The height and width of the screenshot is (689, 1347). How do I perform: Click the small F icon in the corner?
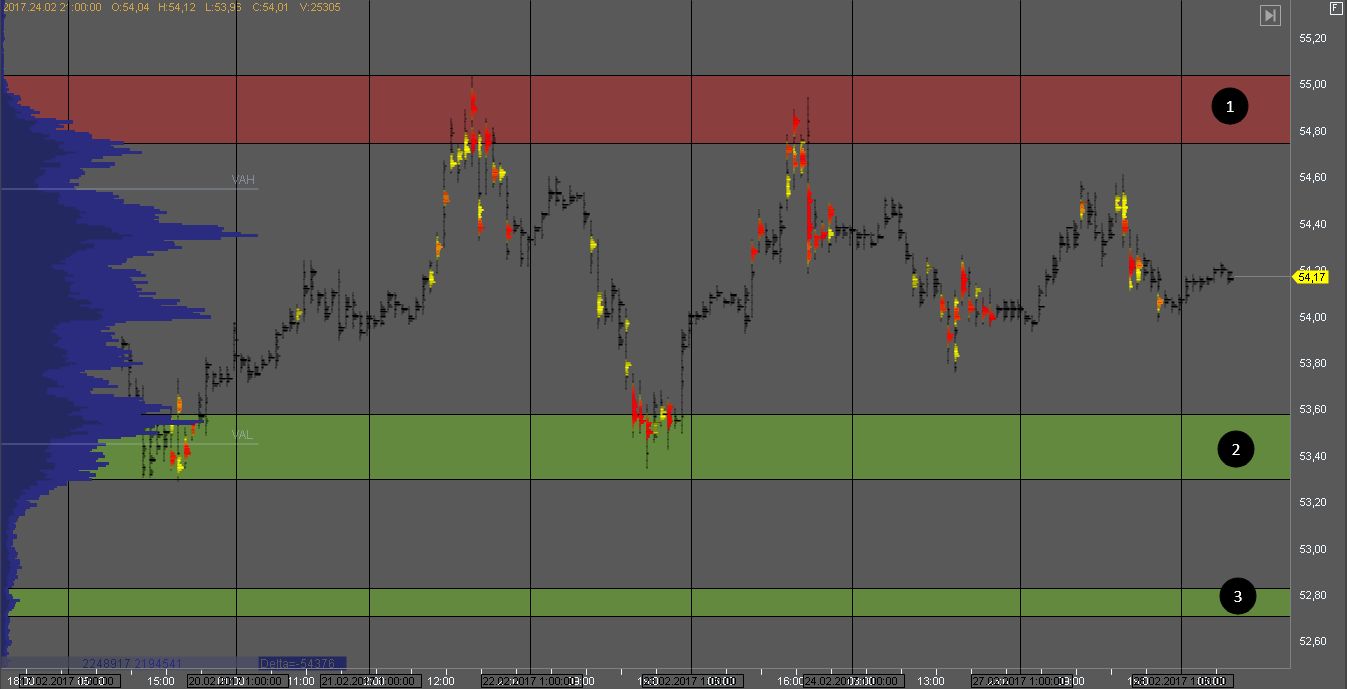[1335, 9]
